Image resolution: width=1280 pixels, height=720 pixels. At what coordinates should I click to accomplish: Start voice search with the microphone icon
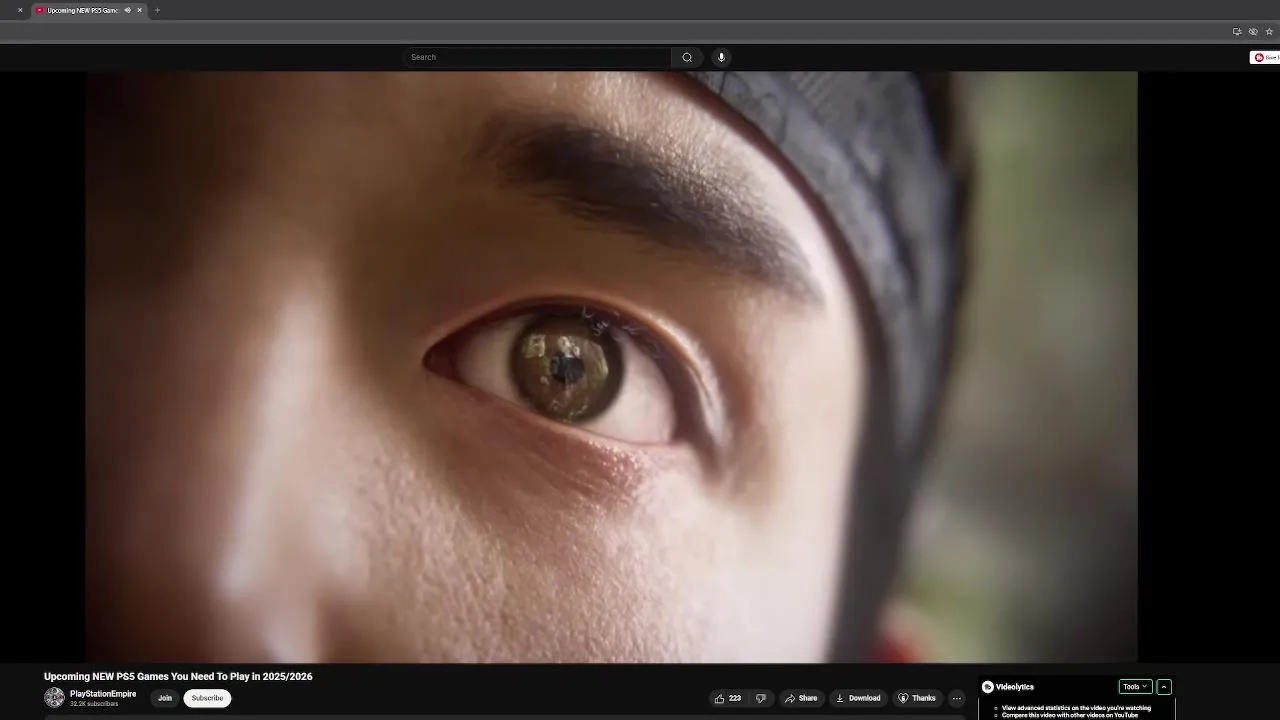pos(721,57)
